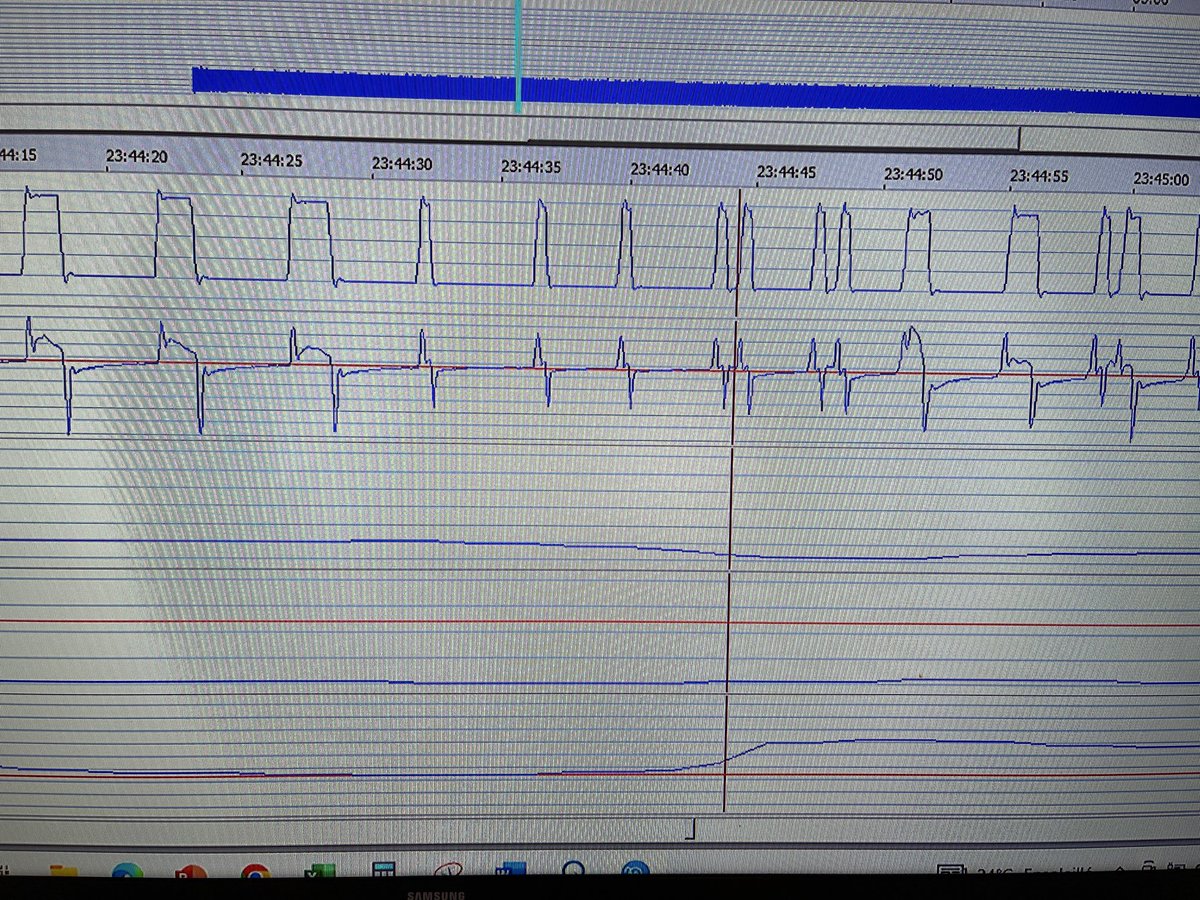This screenshot has height=900, width=1200.
Task: Click the blue recording overview bar
Action: [696, 90]
